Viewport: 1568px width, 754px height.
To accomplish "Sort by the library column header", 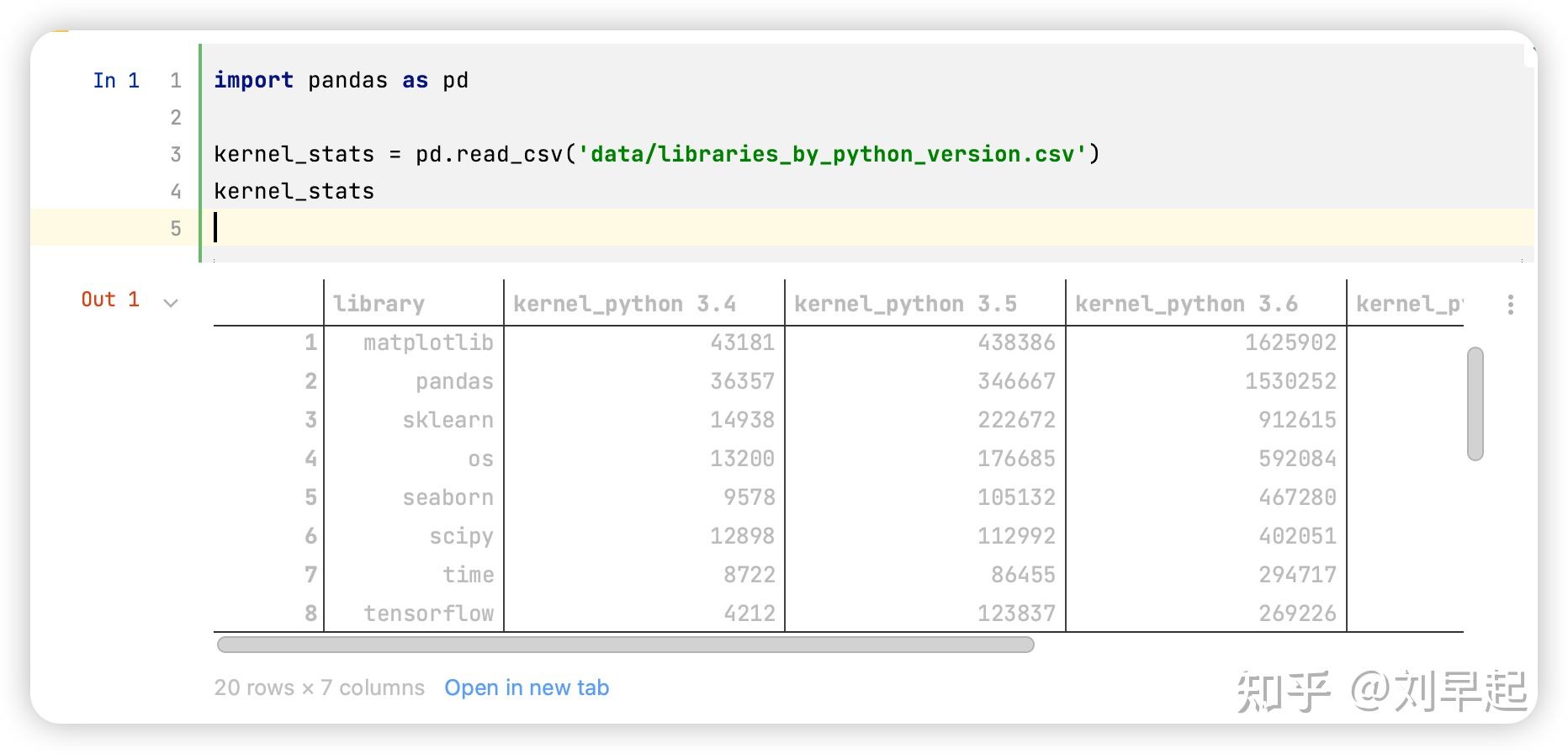I will (379, 304).
